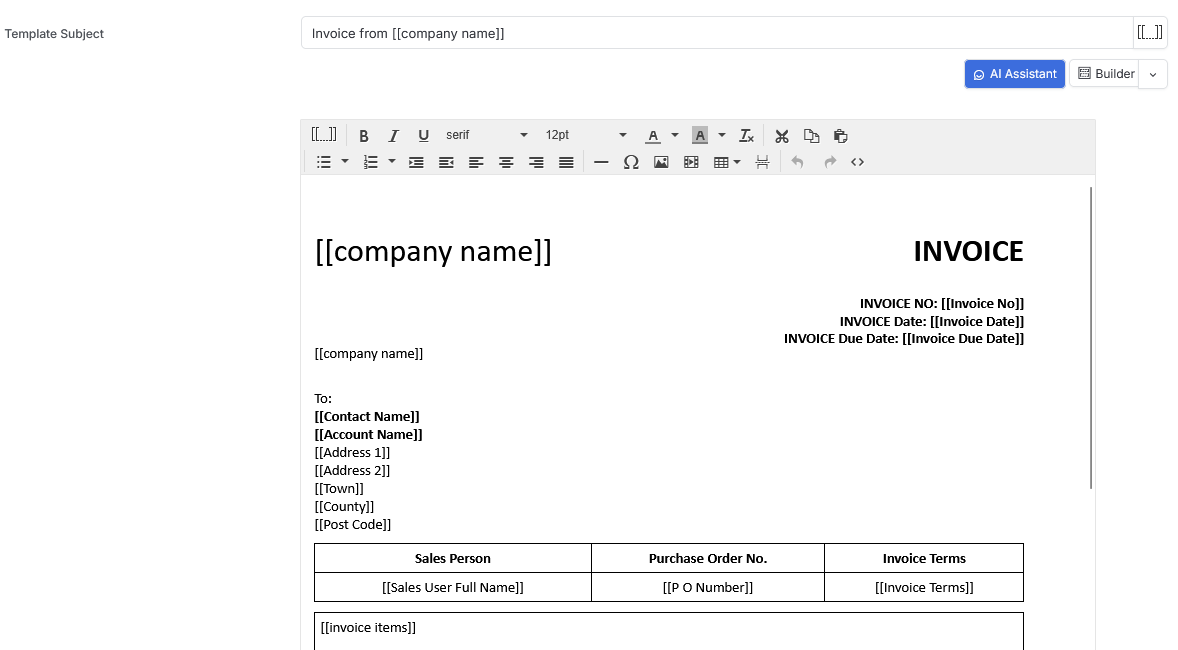Click the [[Address 2]] placeholder

pyautogui.click(x=352, y=470)
